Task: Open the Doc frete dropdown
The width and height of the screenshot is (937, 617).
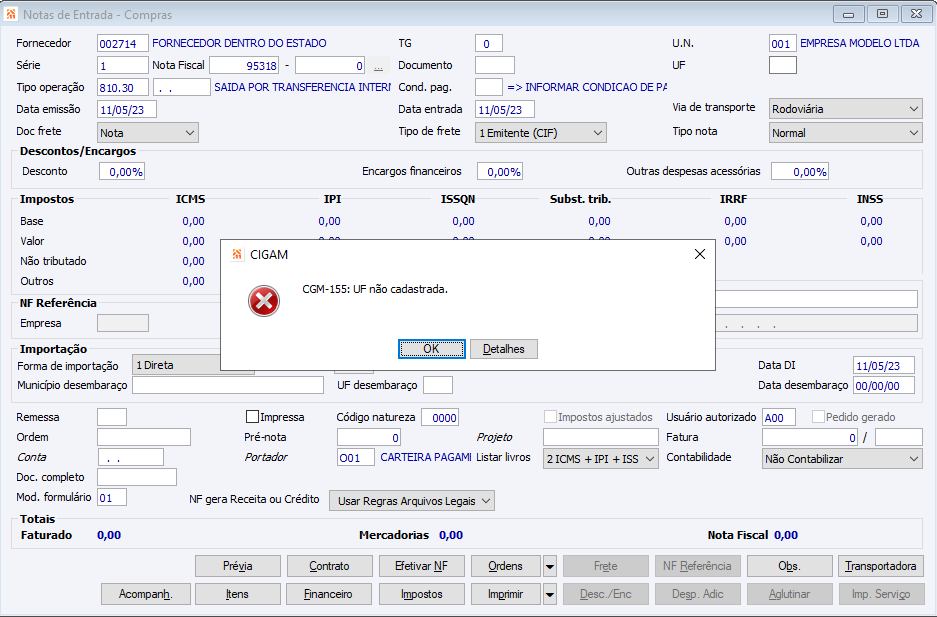Action: tap(148, 133)
